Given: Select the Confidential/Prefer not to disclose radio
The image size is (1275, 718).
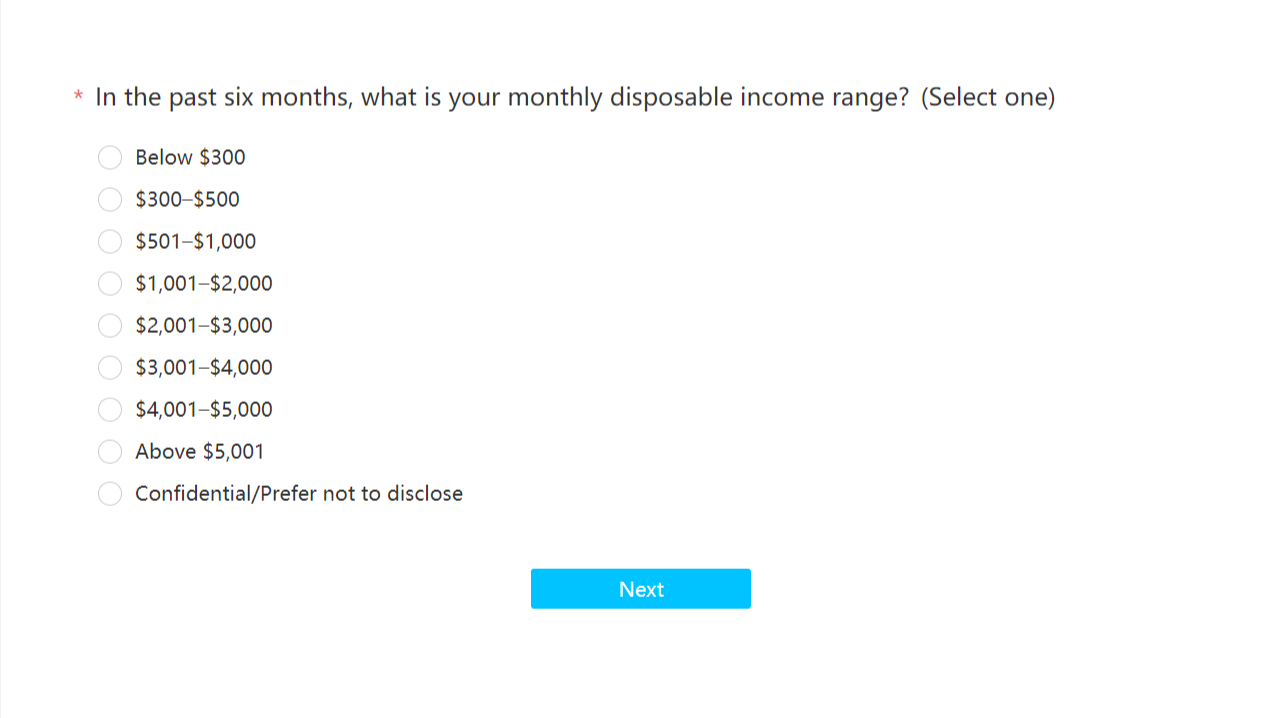Looking at the screenshot, I should point(110,494).
